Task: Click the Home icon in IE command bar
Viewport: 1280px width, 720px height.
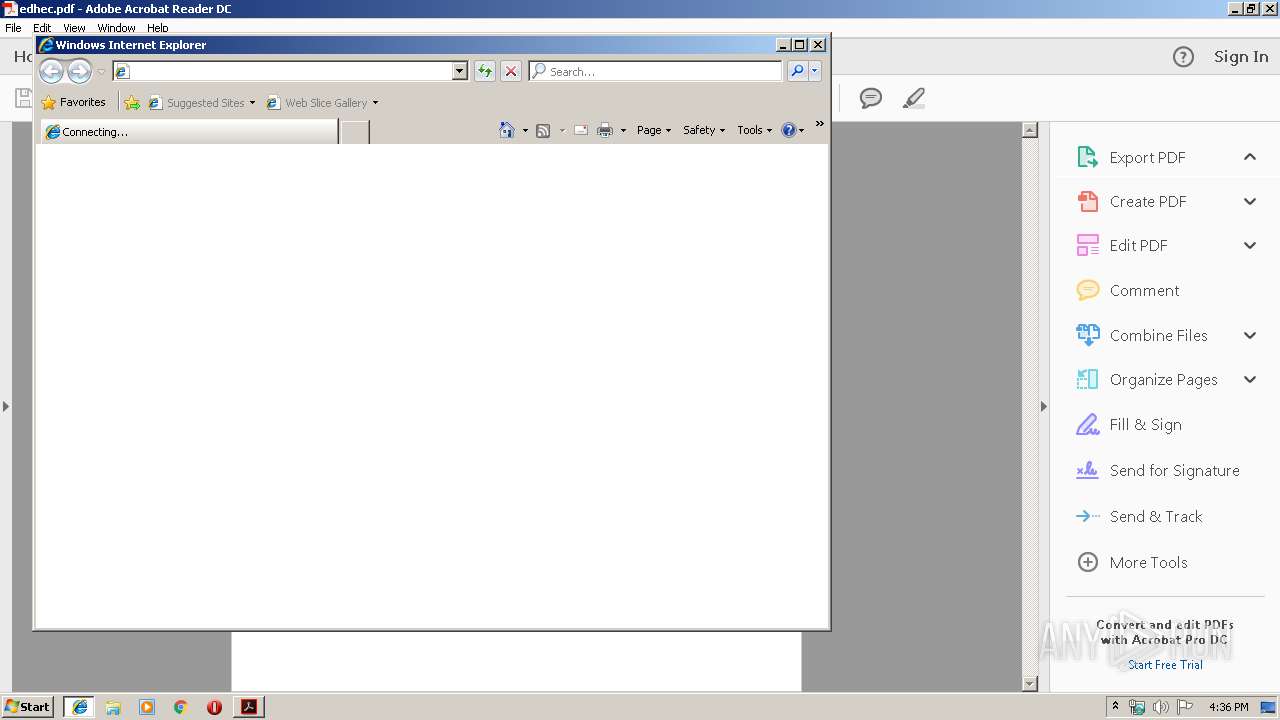Action: click(507, 130)
